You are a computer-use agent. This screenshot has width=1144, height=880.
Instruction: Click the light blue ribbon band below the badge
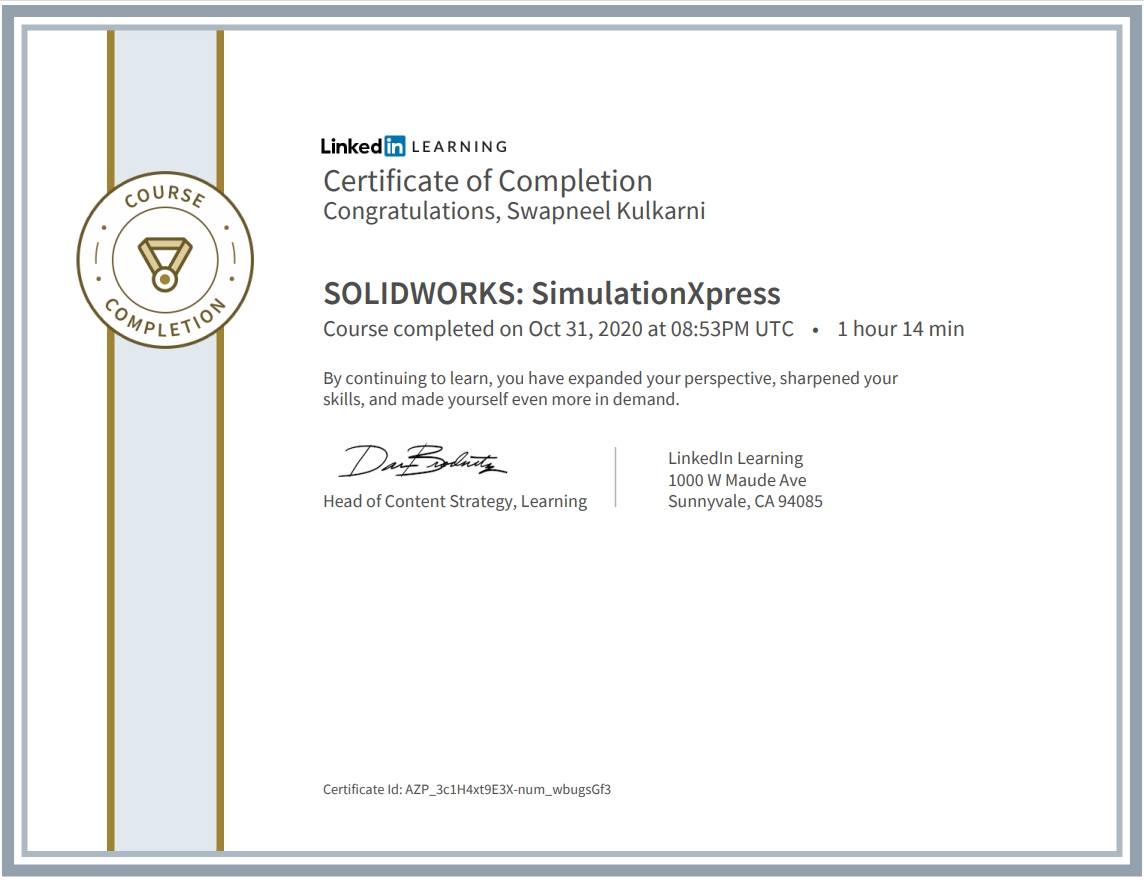click(165, 600)
